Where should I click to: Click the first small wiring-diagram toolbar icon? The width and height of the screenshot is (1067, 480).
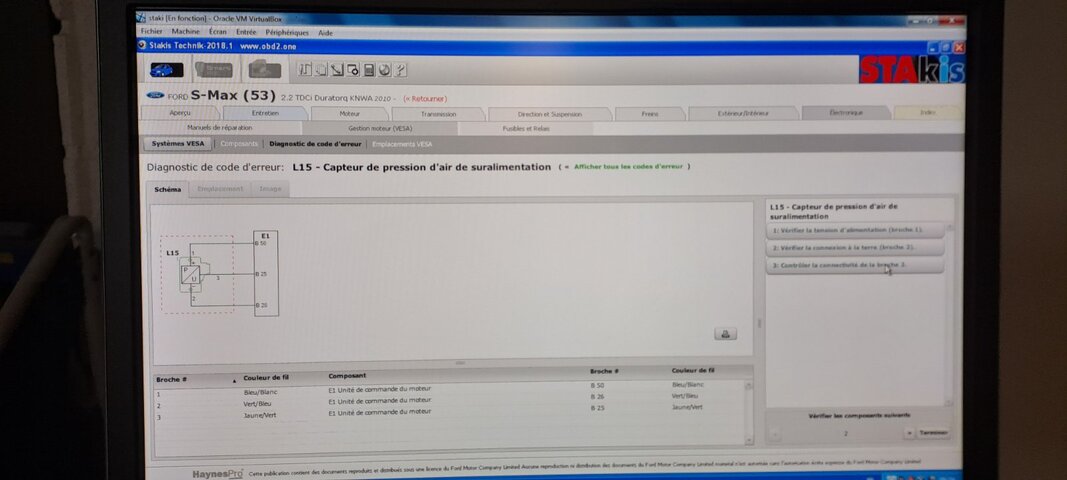304,69
